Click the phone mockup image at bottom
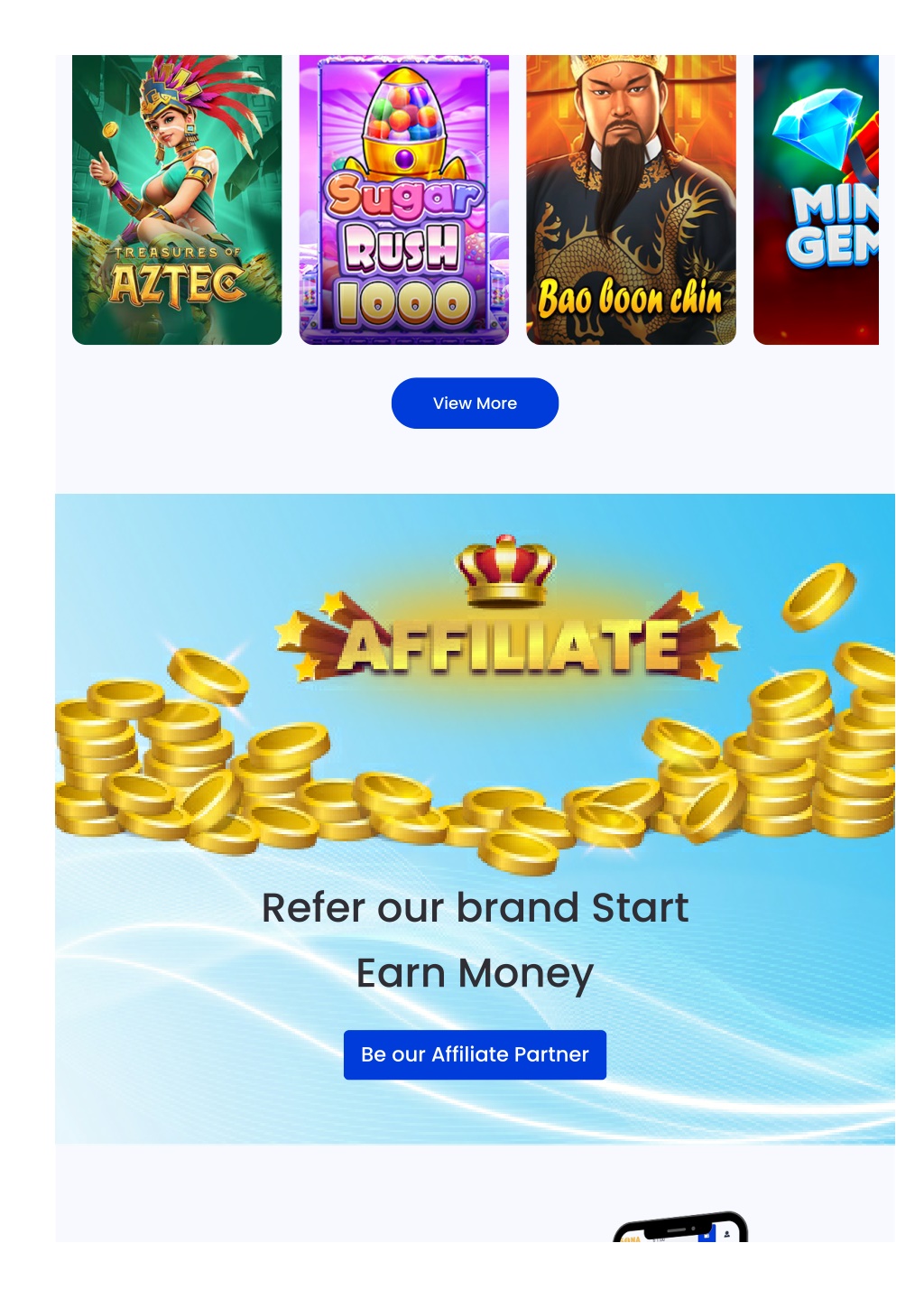The height and width of the screenshot is (1308, 924). tap(680, 1227)
